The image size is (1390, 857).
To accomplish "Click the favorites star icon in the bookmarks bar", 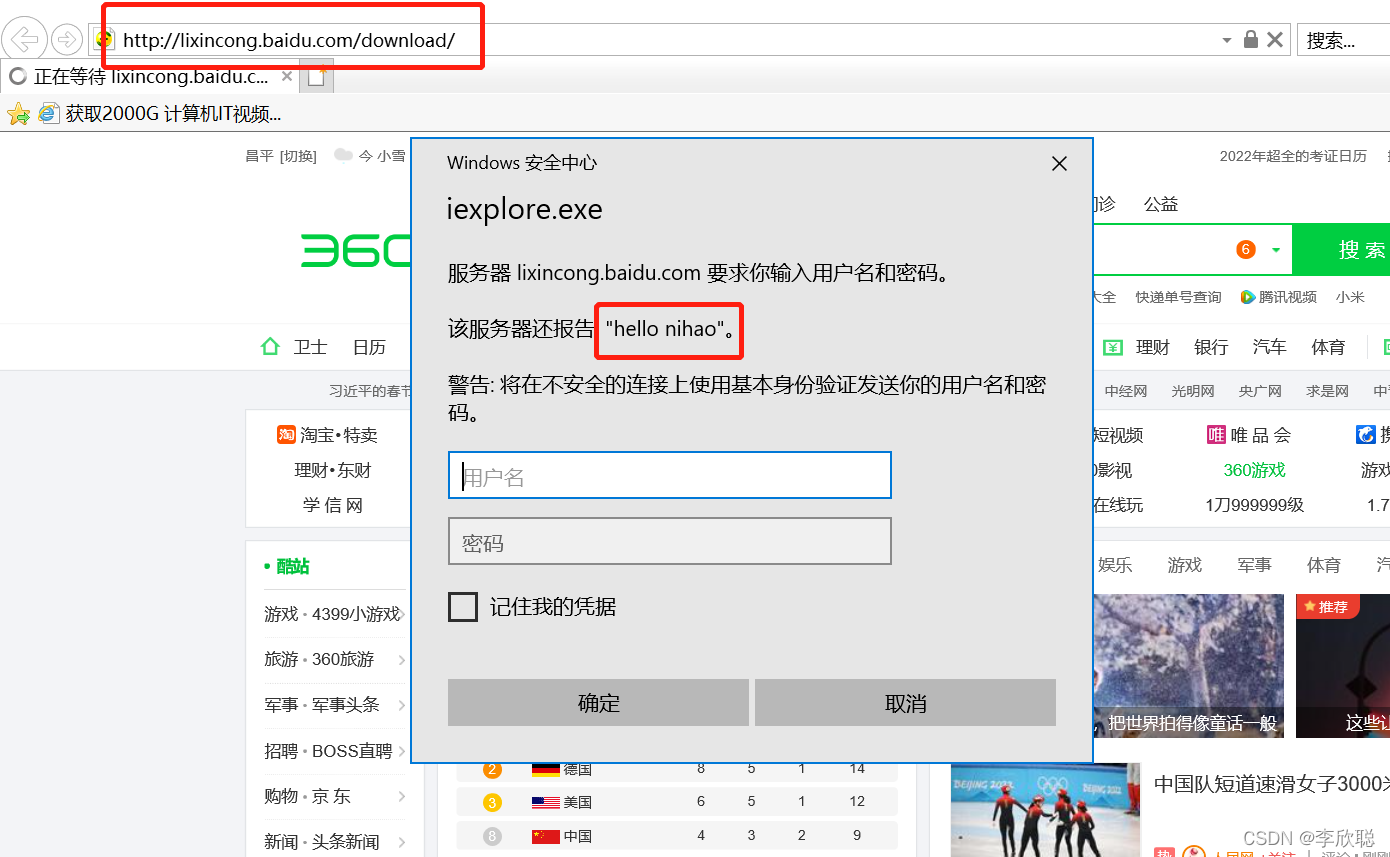I will click(x=18, y=113).
